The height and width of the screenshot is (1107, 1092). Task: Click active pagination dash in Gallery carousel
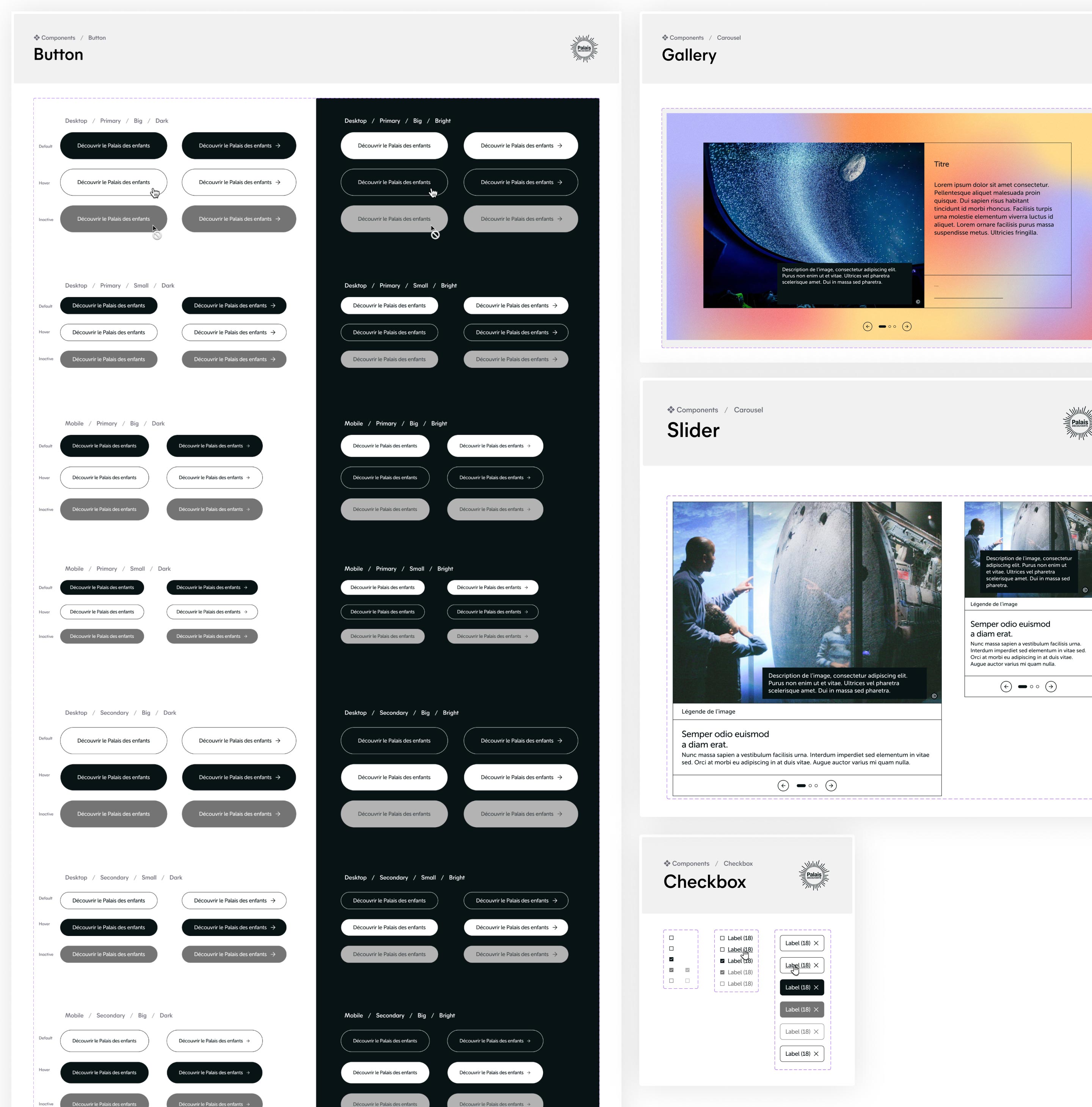click(882, 327)
